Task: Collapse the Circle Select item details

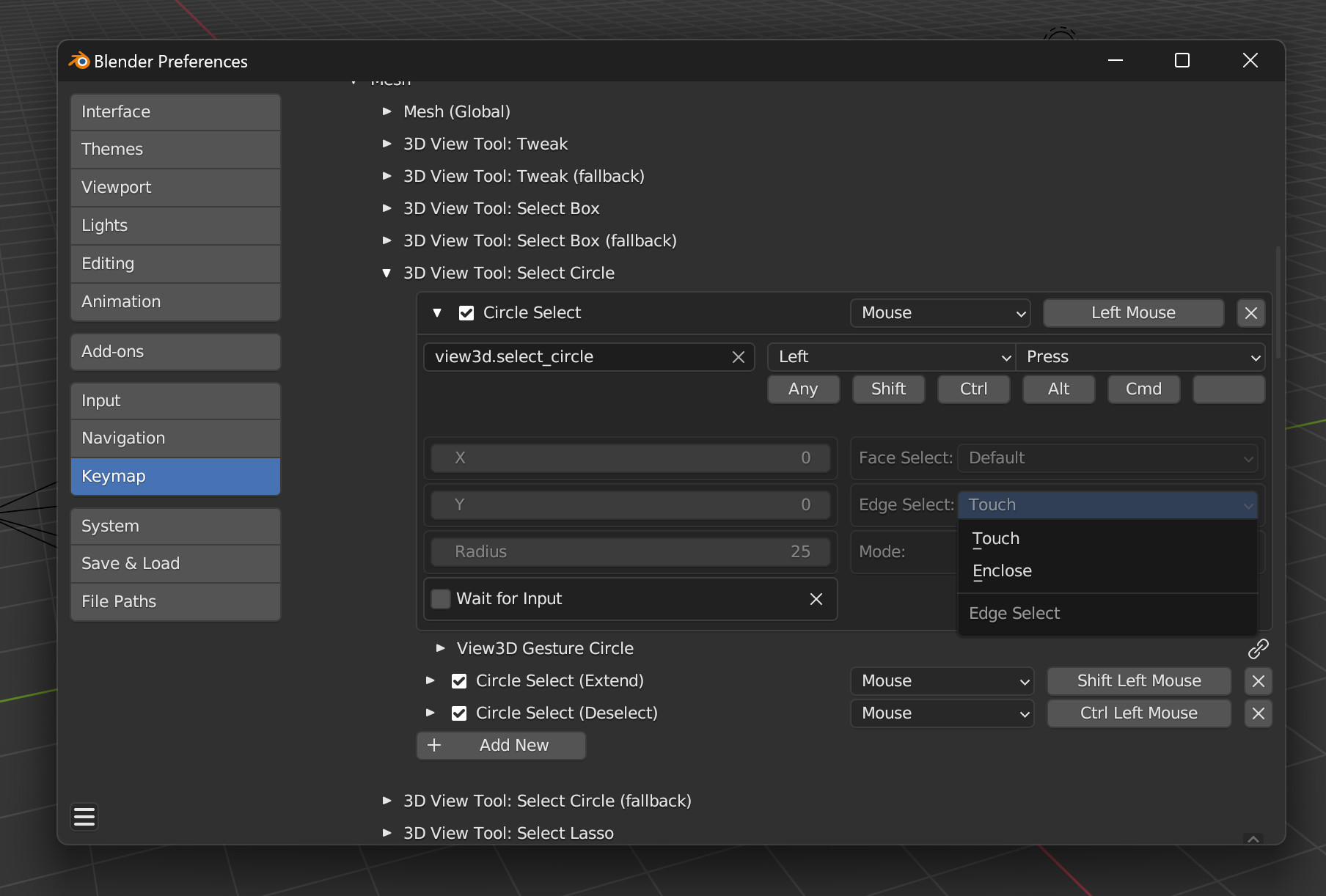Action: pyautogui.click(x=437, y=313)
